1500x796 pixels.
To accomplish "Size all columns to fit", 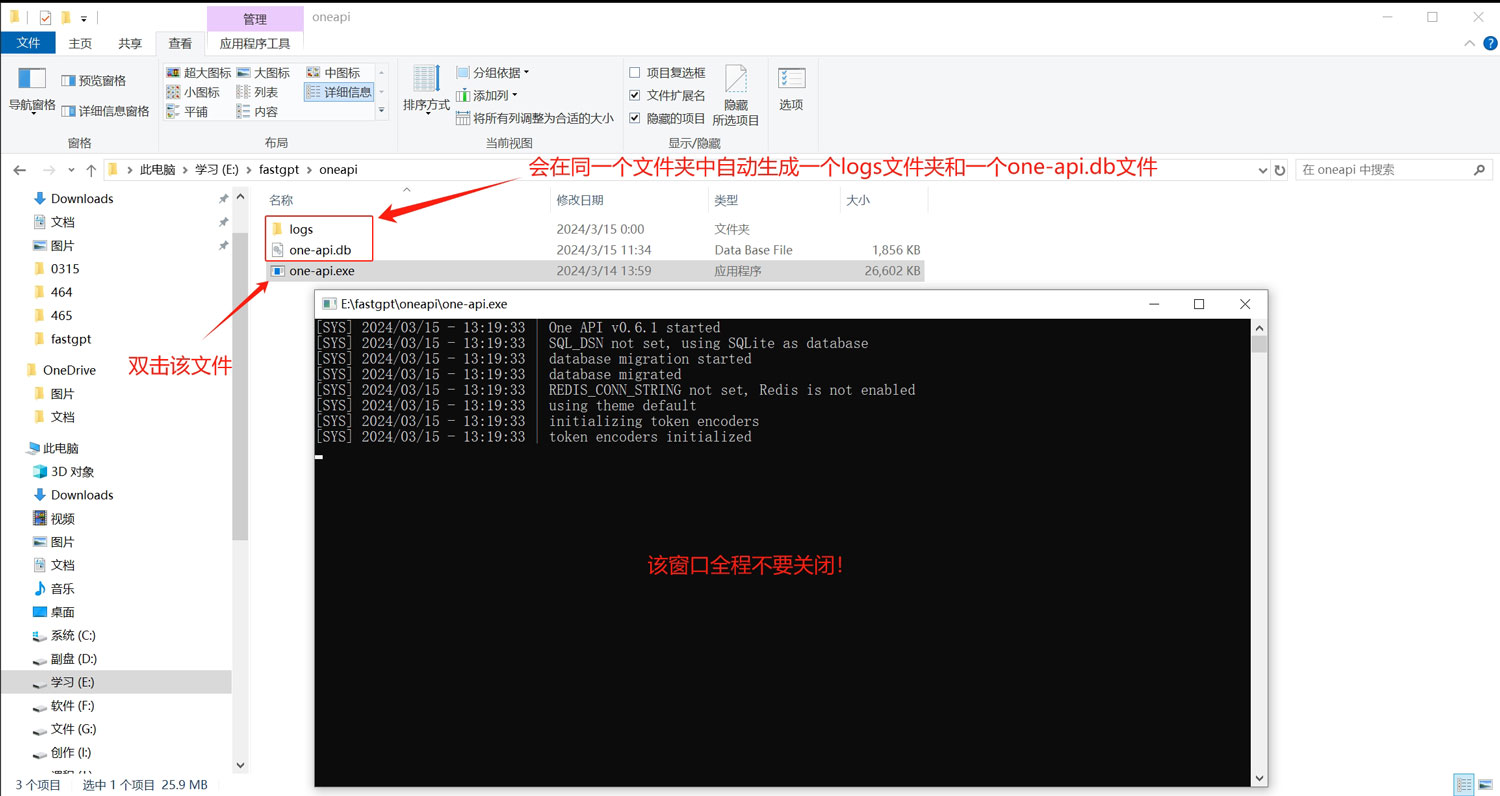I will pyautogui.click(x=535, y=118).
